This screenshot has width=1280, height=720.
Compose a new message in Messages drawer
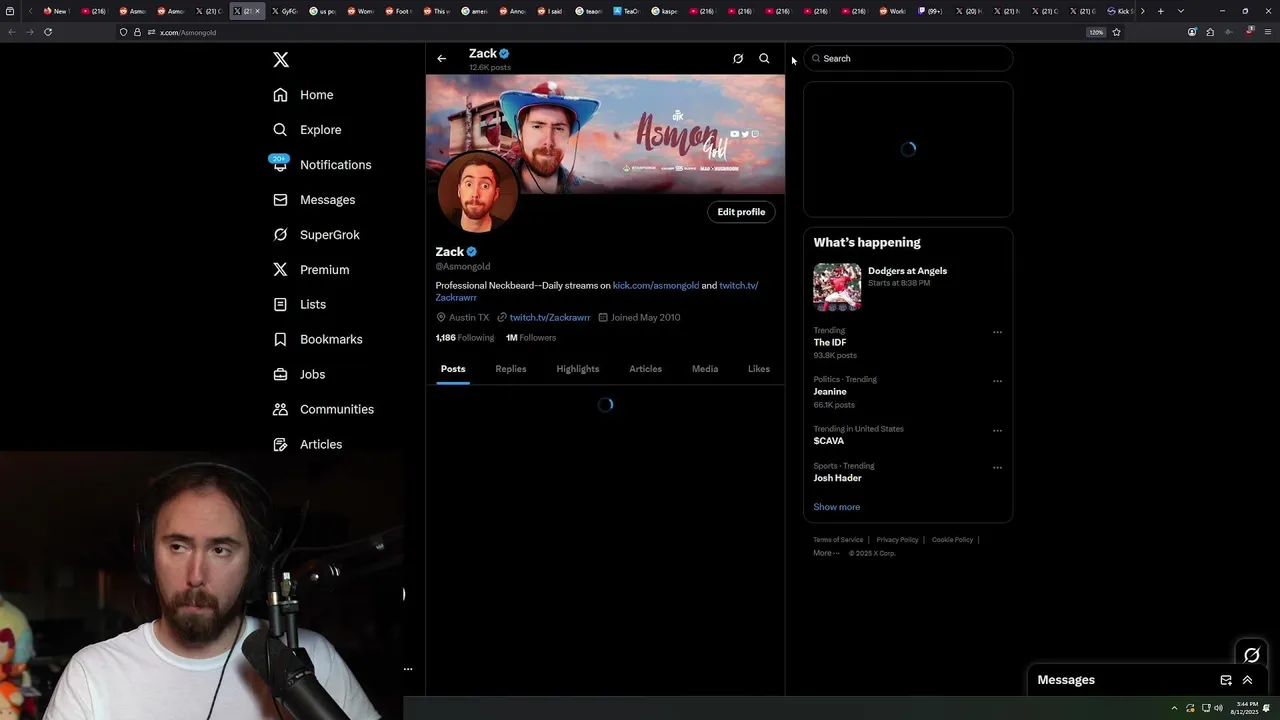[x=1226, y=680]
